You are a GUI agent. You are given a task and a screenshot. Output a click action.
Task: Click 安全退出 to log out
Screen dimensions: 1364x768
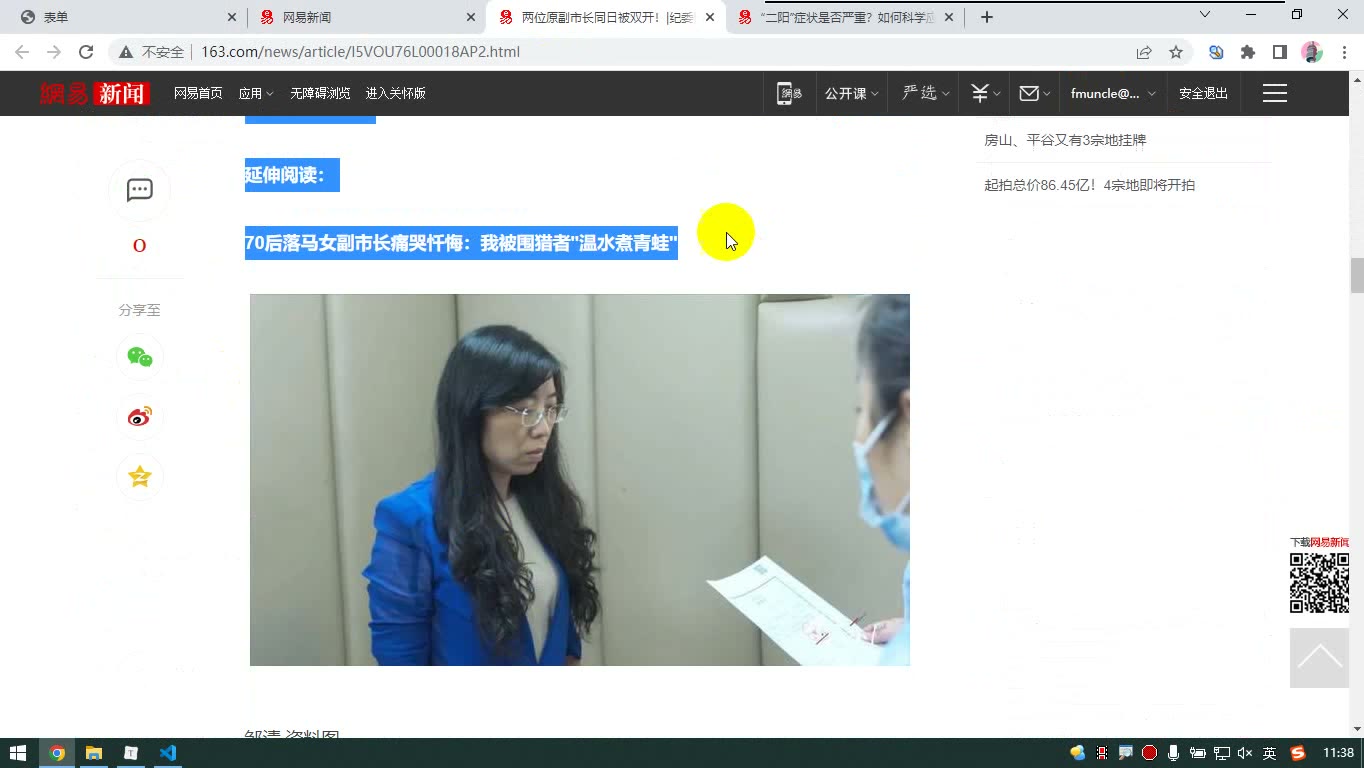click(1203, 93)
